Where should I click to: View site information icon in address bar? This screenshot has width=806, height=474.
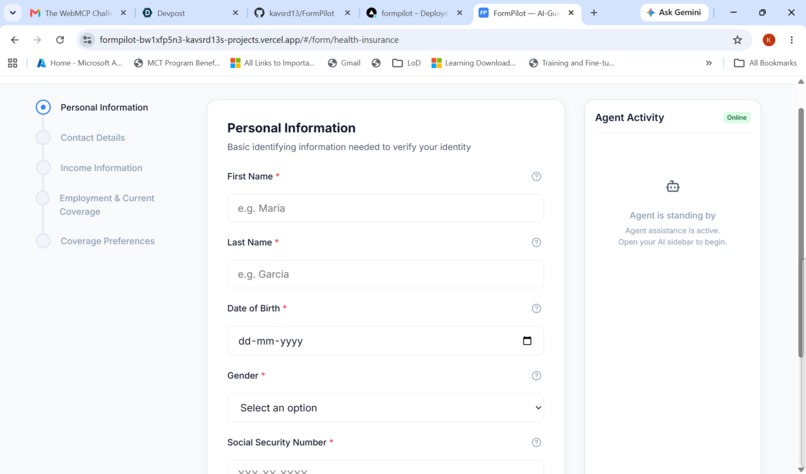(x=87, y=40)
